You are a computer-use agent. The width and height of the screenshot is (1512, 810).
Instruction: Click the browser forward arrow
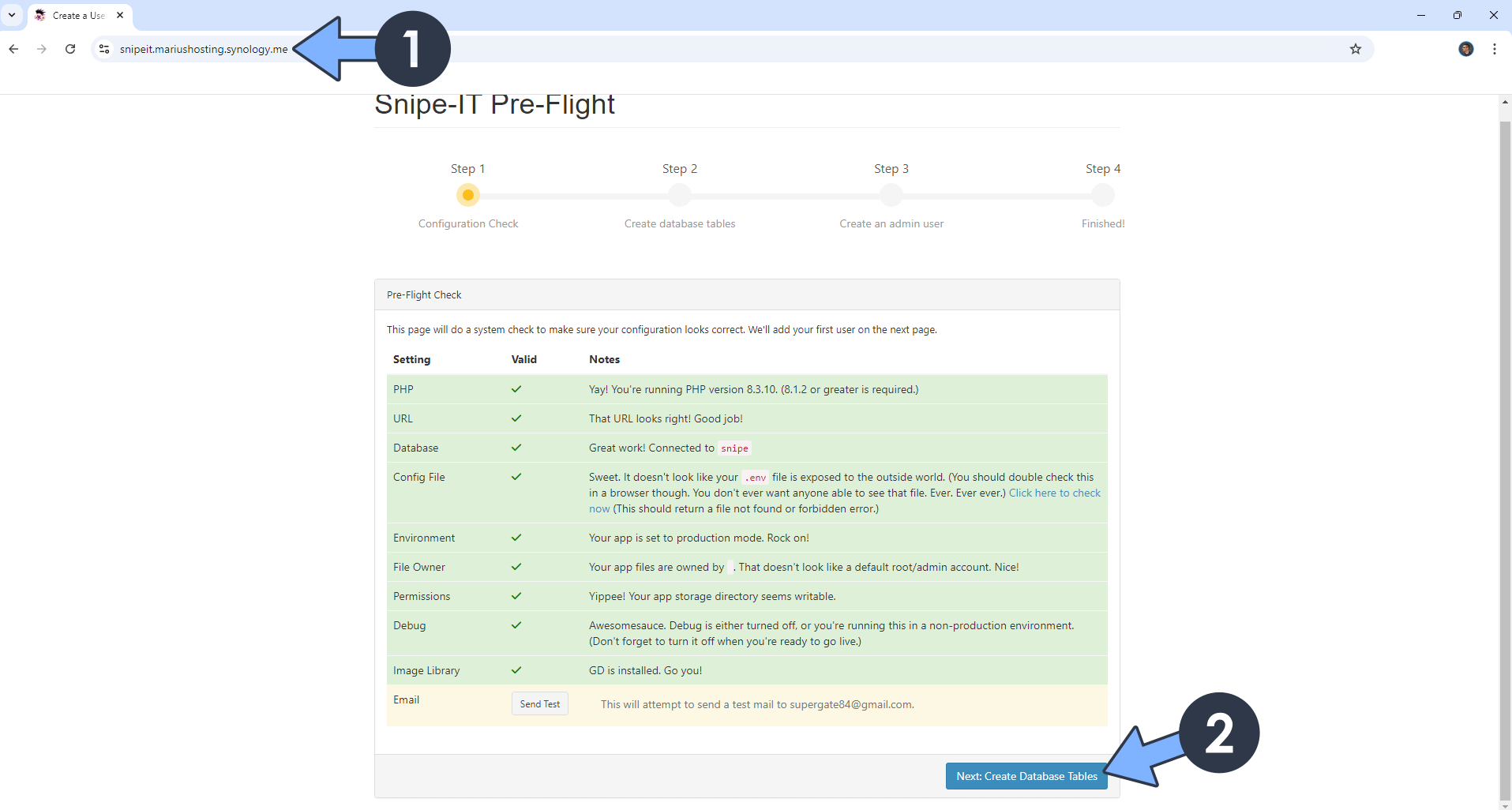(42, 49)
